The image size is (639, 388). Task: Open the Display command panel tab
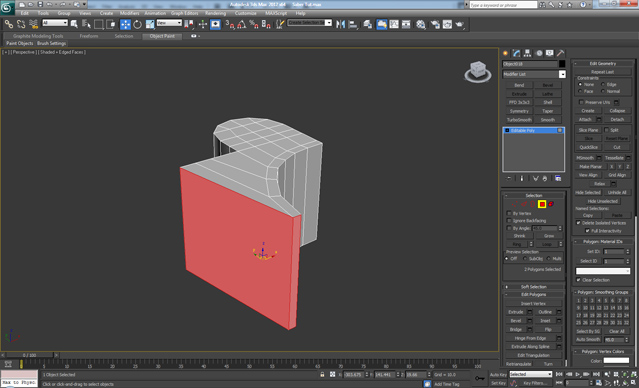coord(550,53)
